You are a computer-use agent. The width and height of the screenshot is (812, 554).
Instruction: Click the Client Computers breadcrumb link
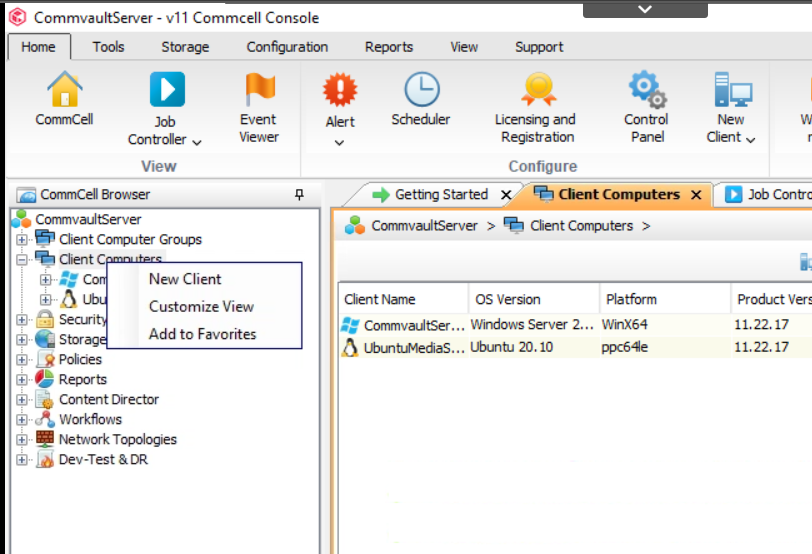click(x=581, y=226)
